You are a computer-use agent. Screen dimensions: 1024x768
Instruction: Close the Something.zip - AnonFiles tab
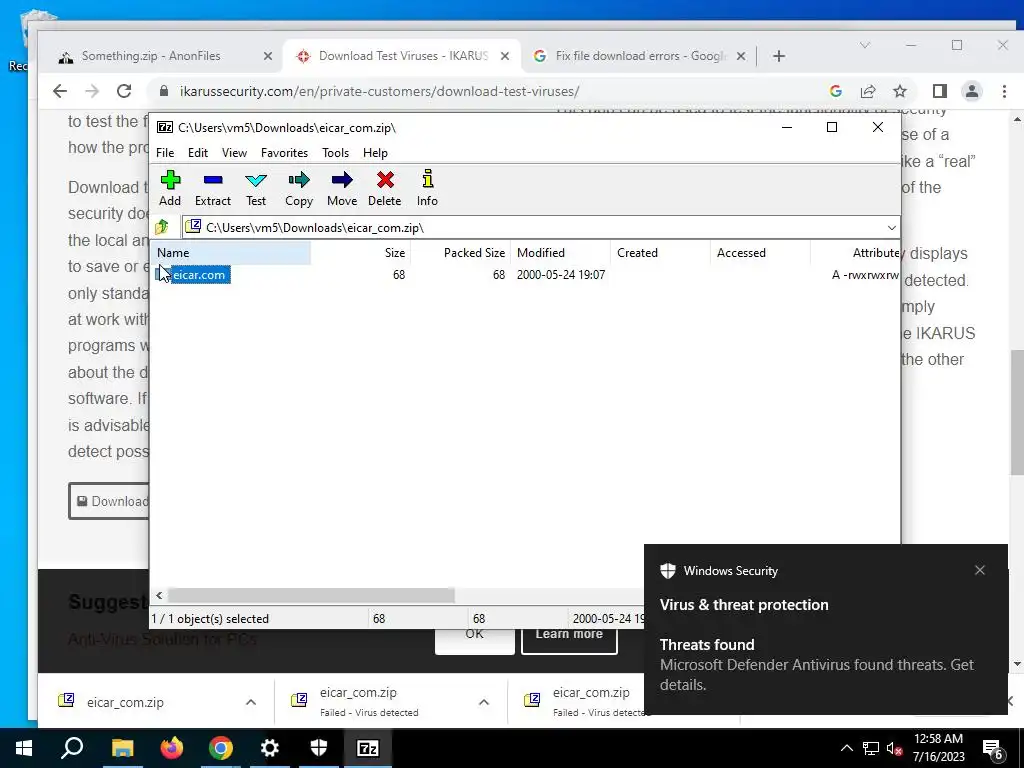pyautogui.click(x=268, y=56)
